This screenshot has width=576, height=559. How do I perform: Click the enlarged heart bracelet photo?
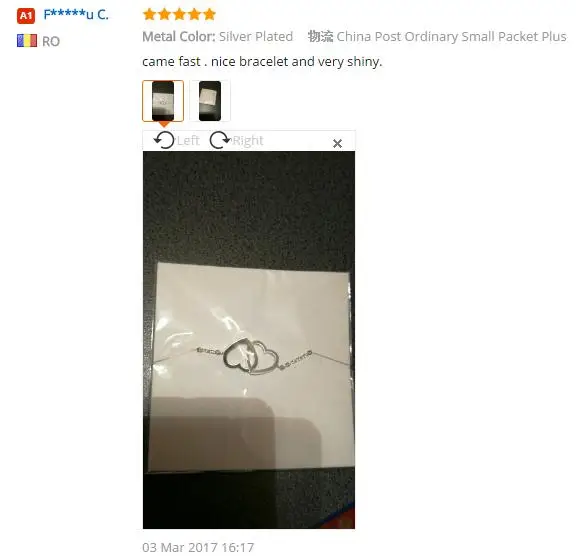pos(249,340)
